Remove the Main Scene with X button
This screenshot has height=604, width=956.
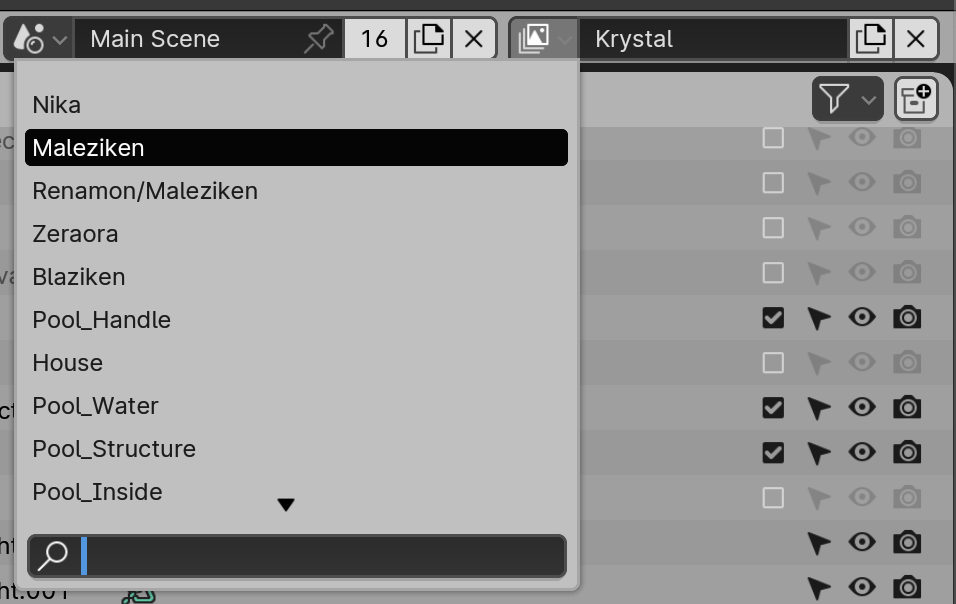[x=474, y=39]
